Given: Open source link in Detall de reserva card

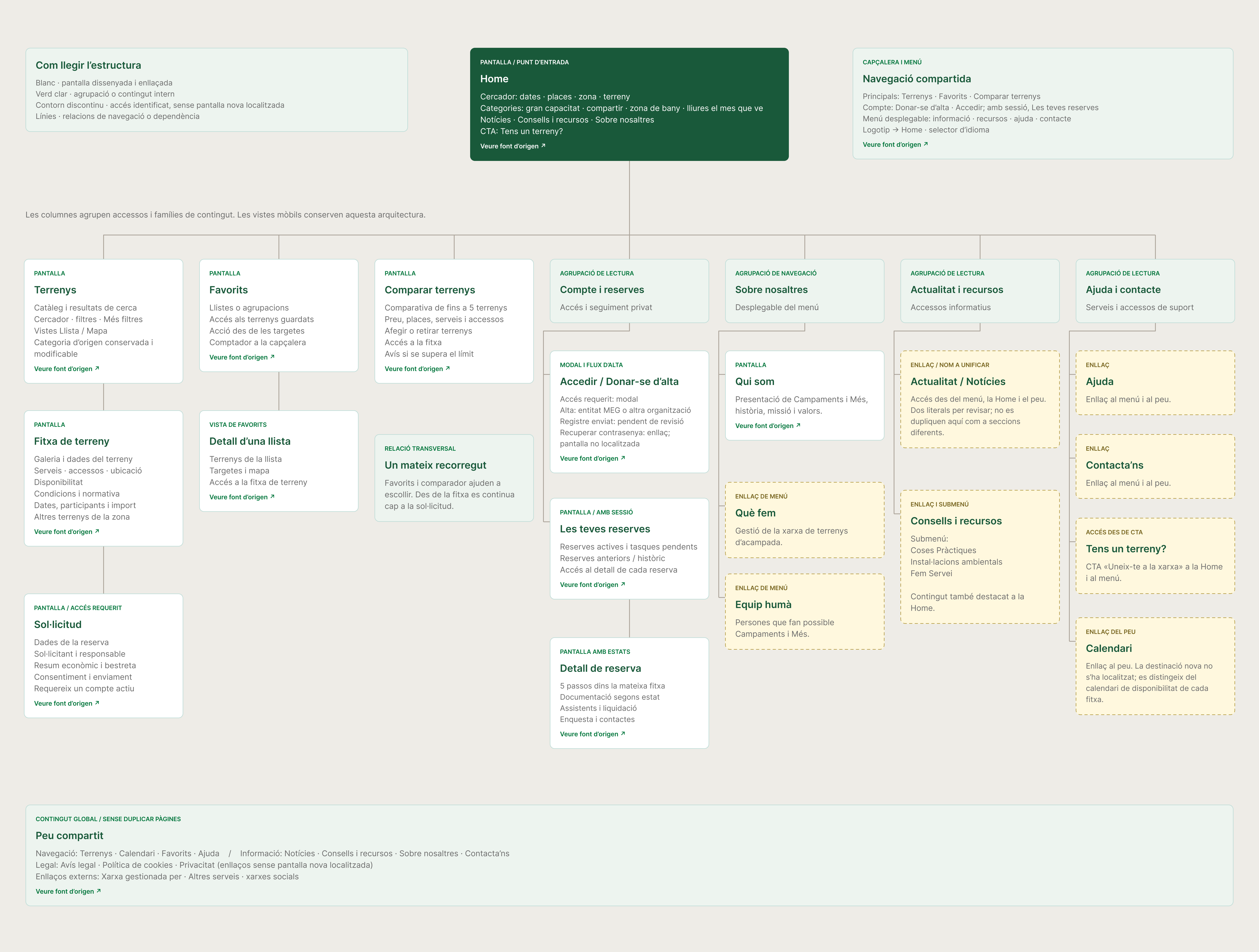Looking at the screenshot, I should (592, 734).
